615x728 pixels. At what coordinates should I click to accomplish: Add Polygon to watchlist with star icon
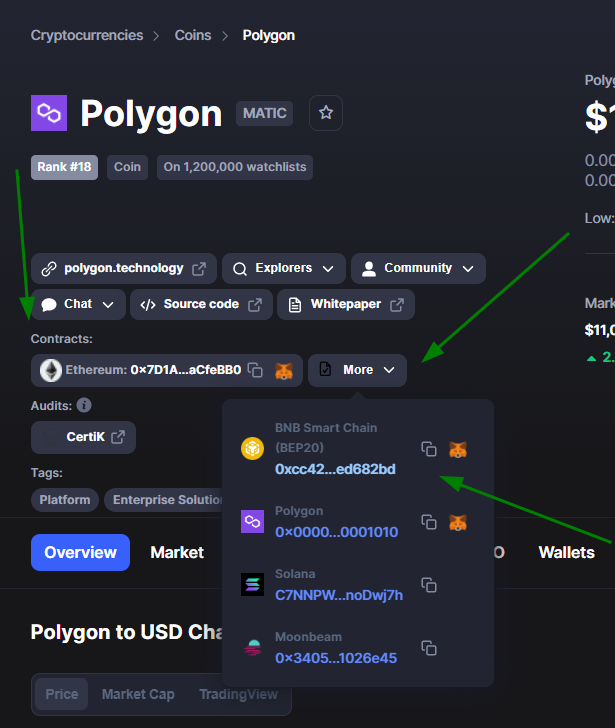click(x=326, y=113)
